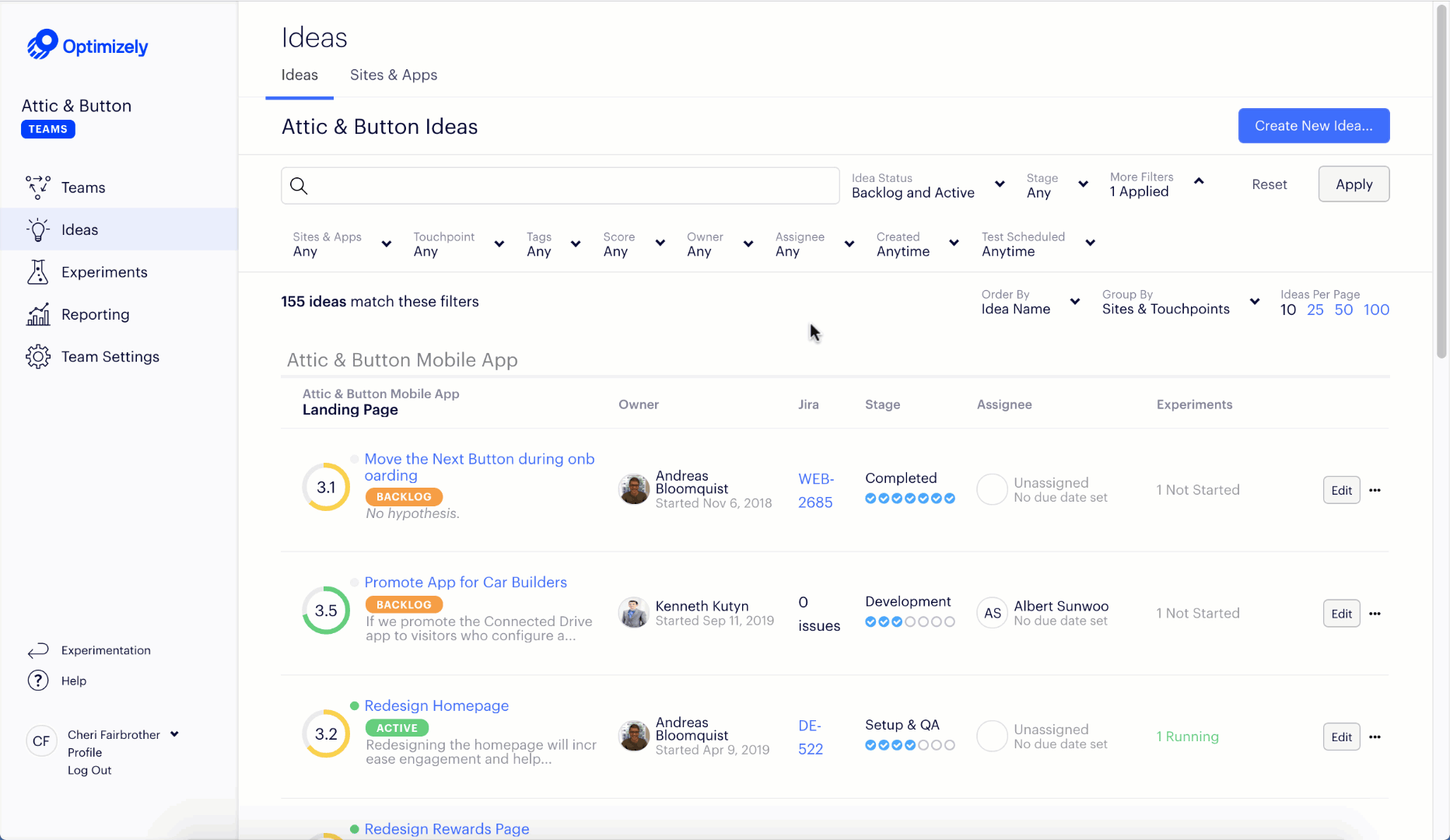This screenshot has width=1450, height=840.
Task: Open more options for Promote App for Car Builders
Action: tap(1375, 614)
